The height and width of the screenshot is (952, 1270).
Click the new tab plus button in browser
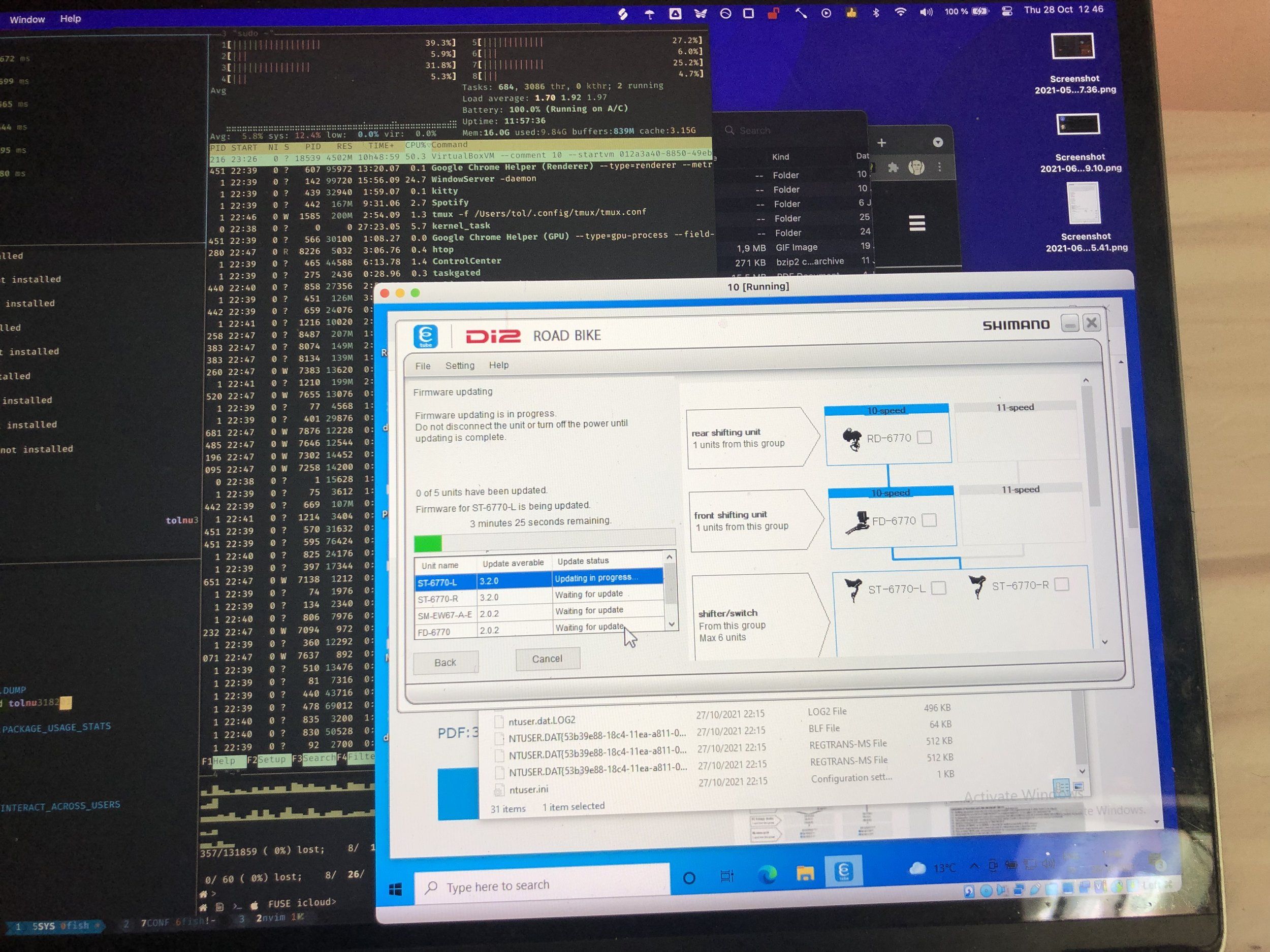coord(882,142)
